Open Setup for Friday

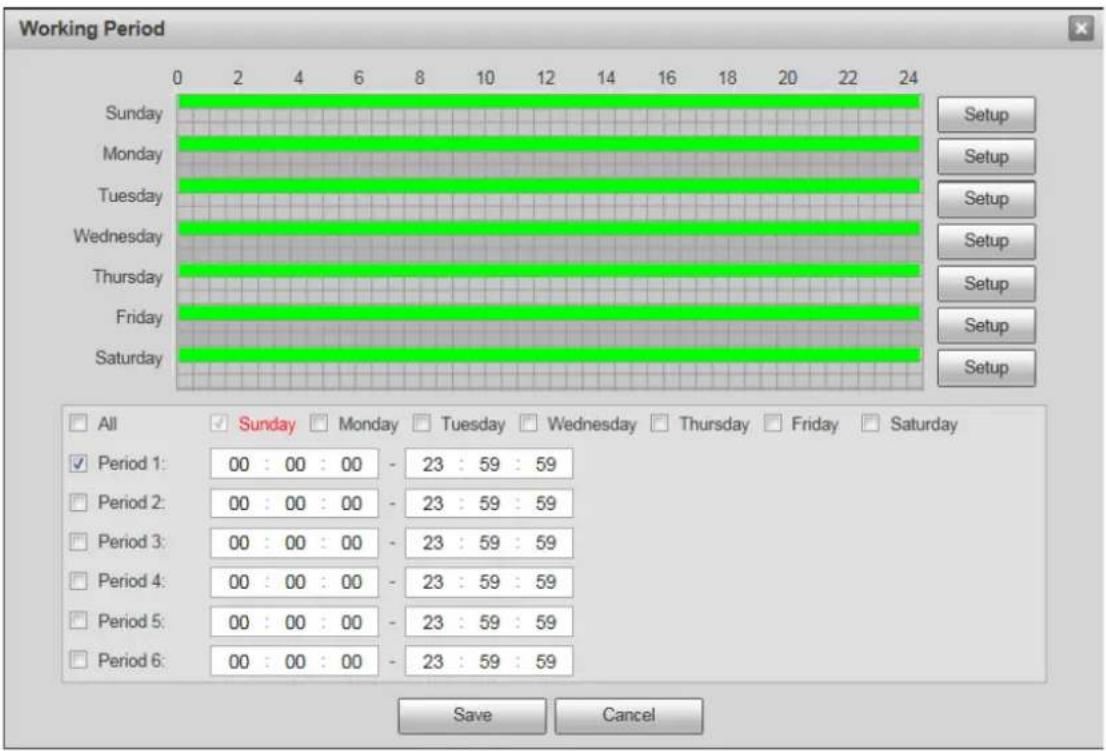coord(986,326)
